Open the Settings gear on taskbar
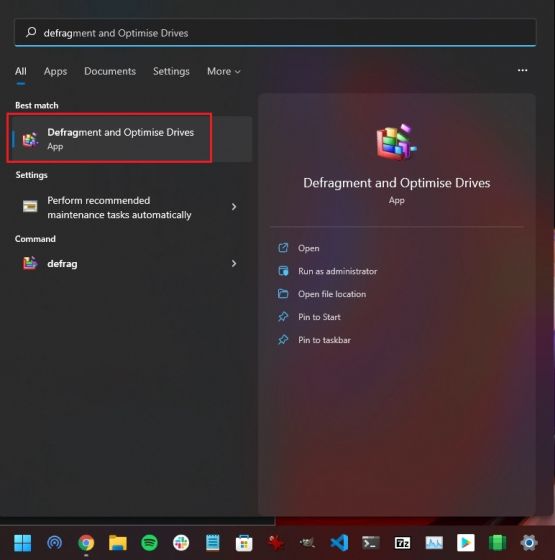 (529, 543)
